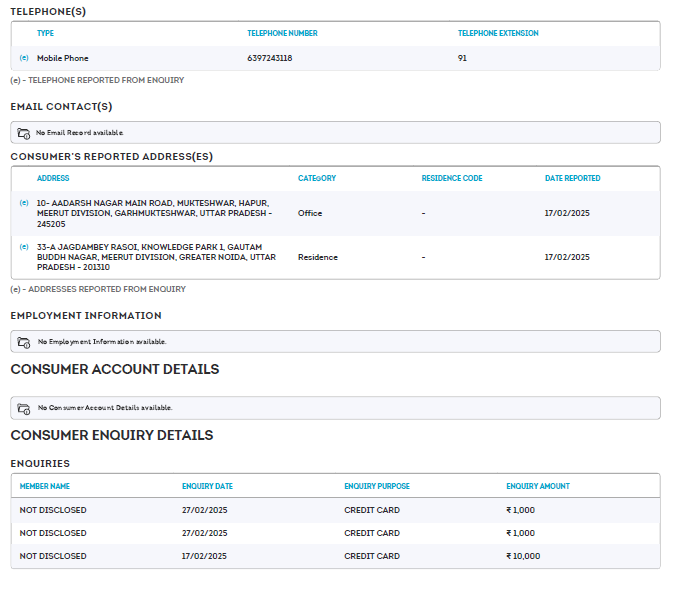
Task: Click the Enquiry Amount column header
Action: pyautogui.click(x=538, y=486)
